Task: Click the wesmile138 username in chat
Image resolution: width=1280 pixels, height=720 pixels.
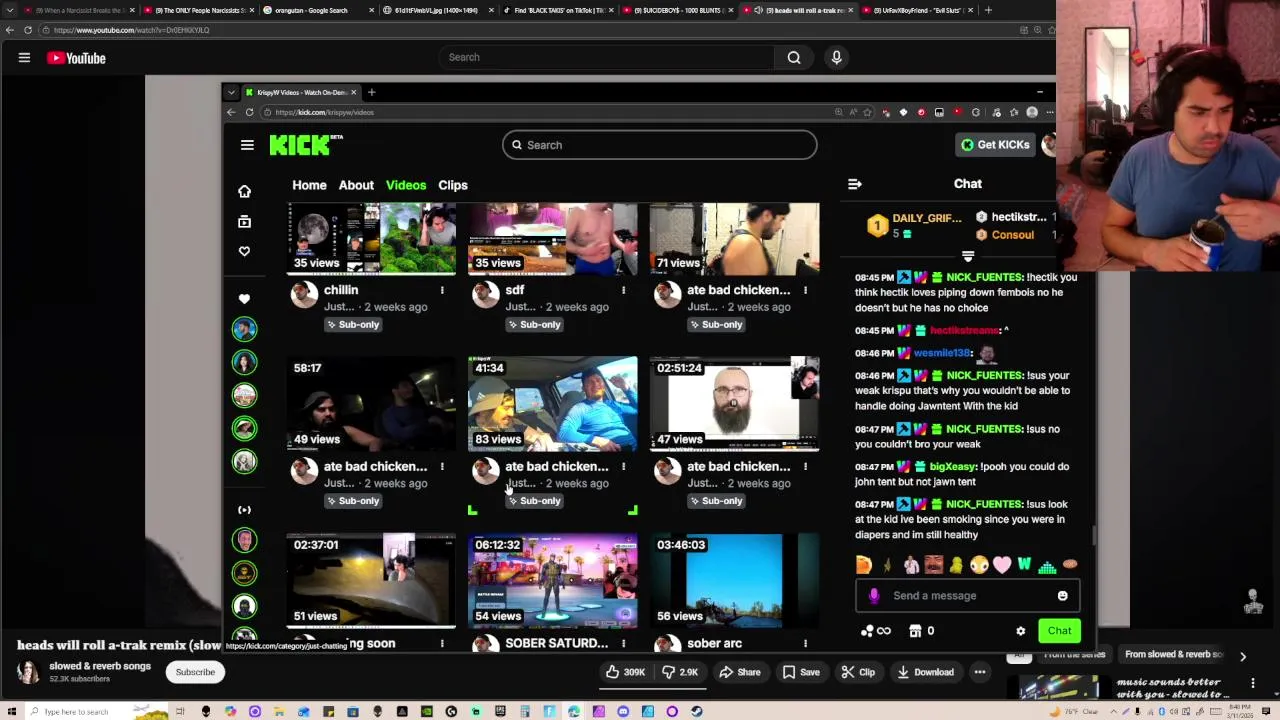Action: click(x=942, y=353)
